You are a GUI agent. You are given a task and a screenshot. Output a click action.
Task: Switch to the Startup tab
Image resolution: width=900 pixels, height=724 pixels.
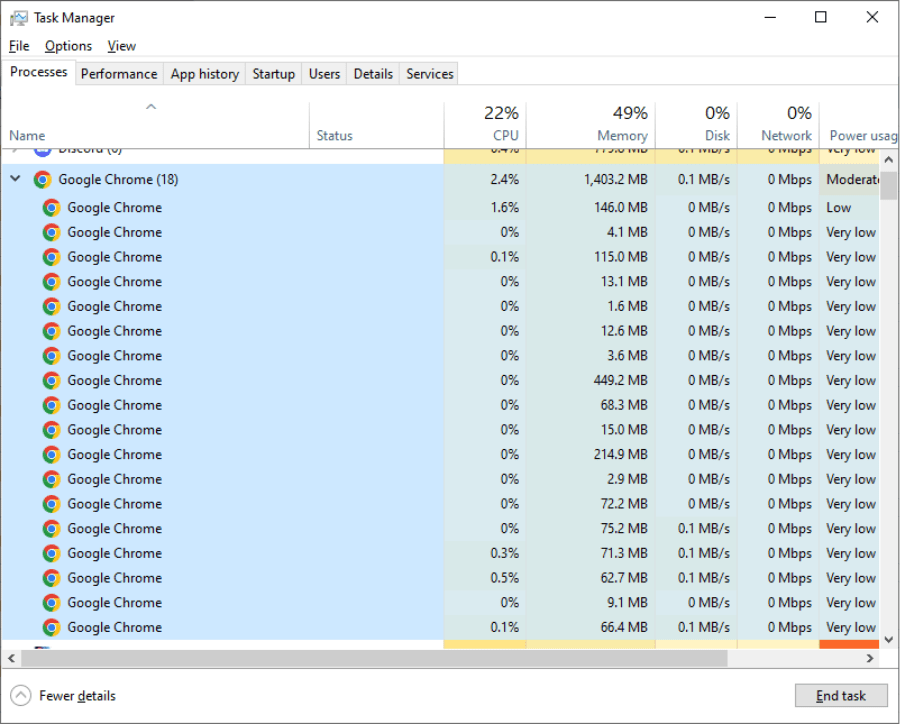(x=274, y=73)
